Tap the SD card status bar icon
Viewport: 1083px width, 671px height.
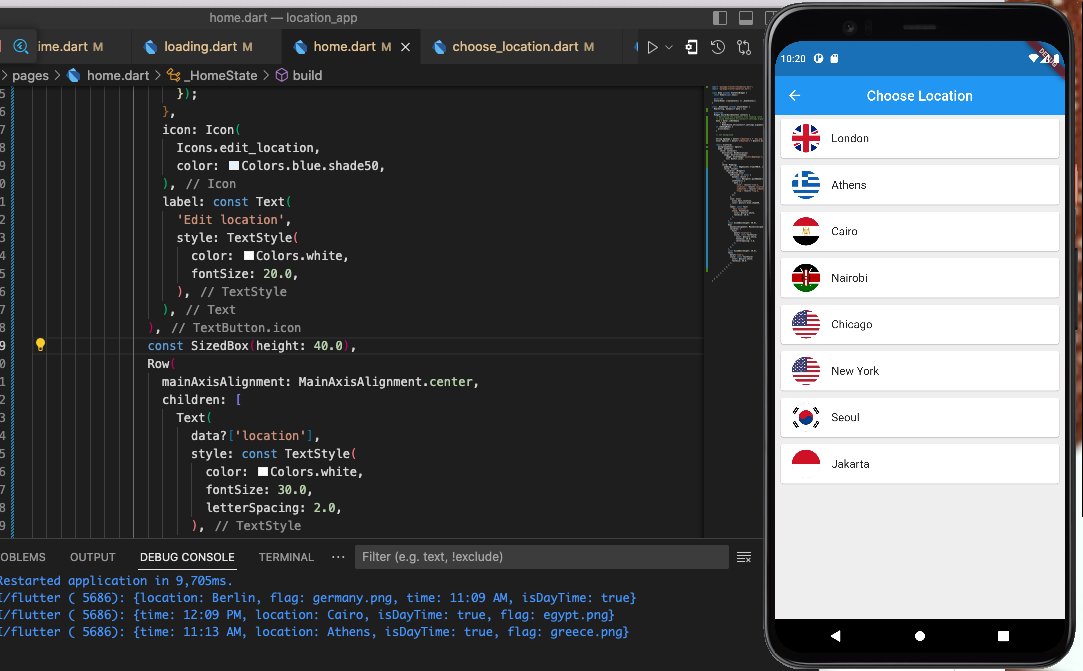coord(834,59)
